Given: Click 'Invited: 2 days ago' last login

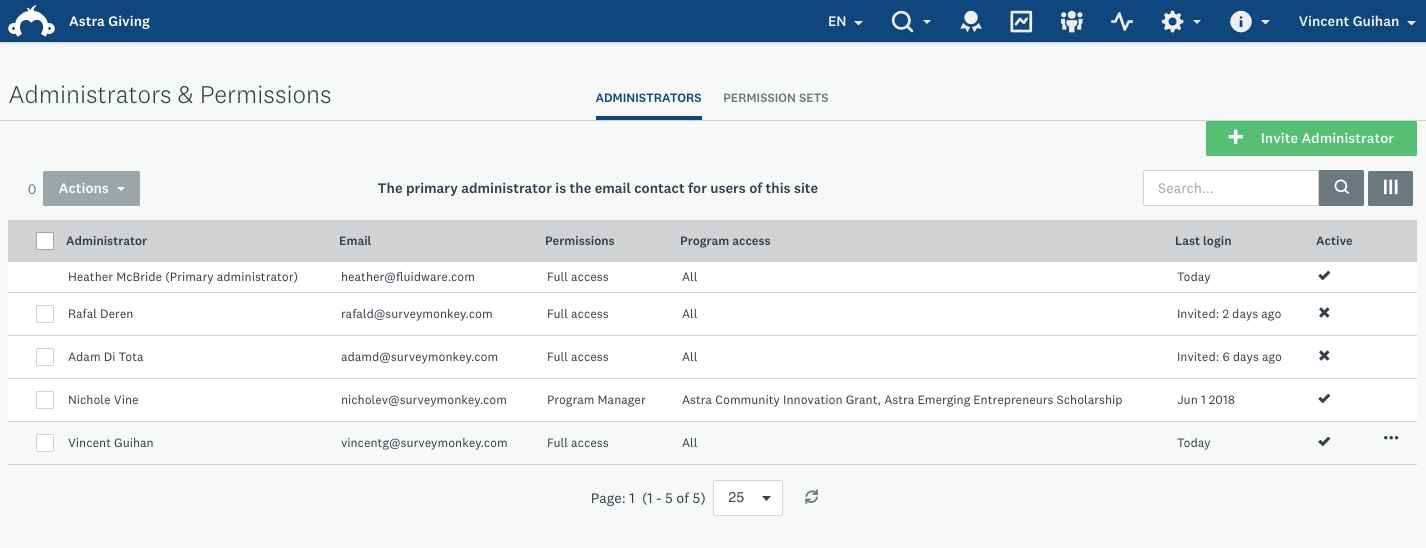Looking at the screenshot, I should pyautogui.click(x=1229, y=314).
